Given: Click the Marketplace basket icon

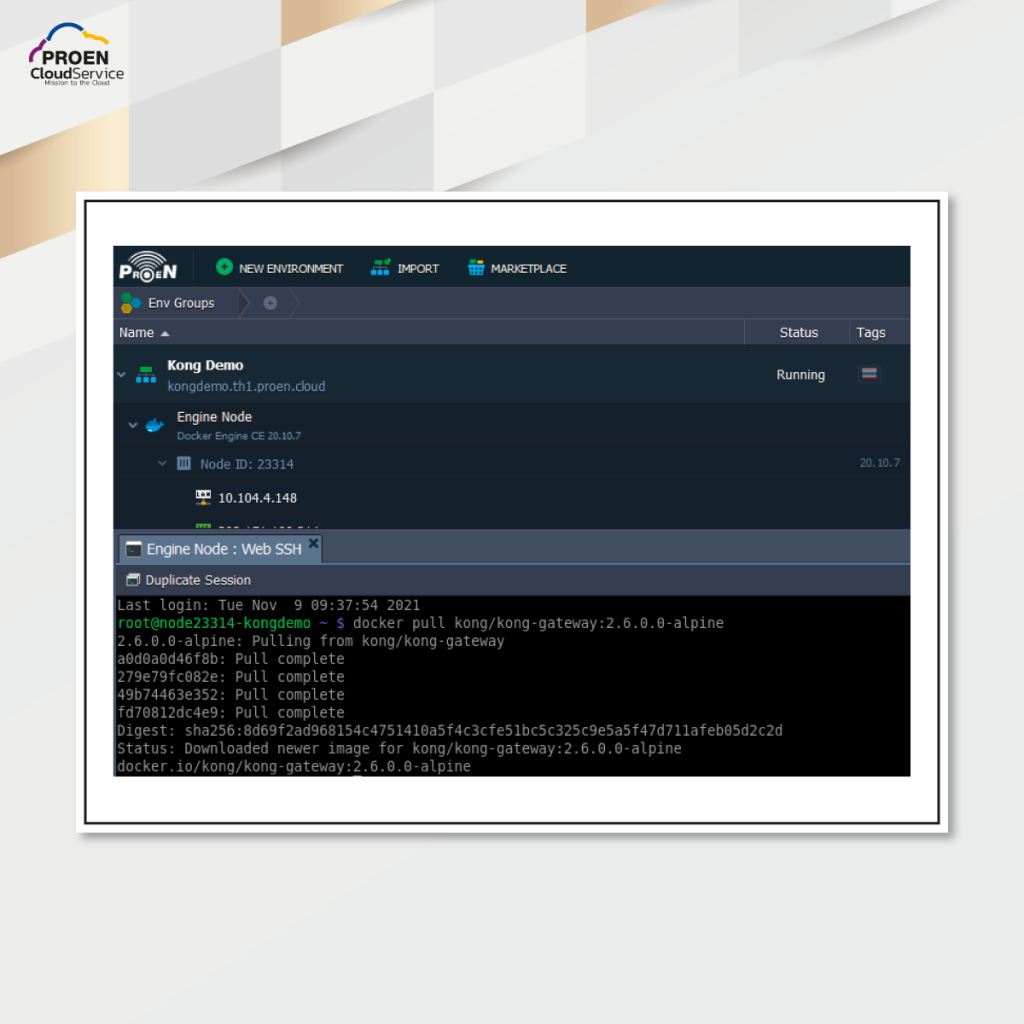Looking at the screenshot, I should pos(476,267).
